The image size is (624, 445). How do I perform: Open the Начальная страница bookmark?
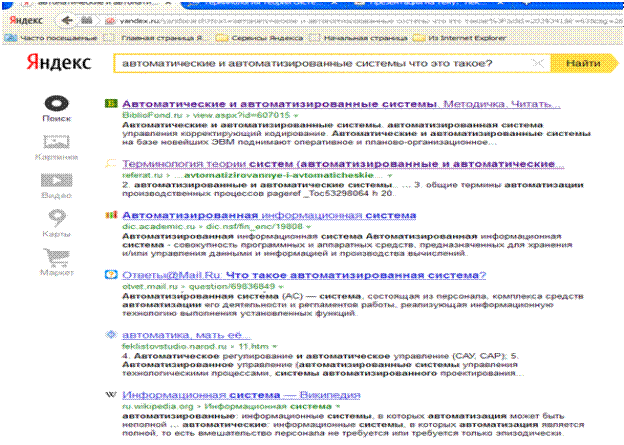point(359,38)
